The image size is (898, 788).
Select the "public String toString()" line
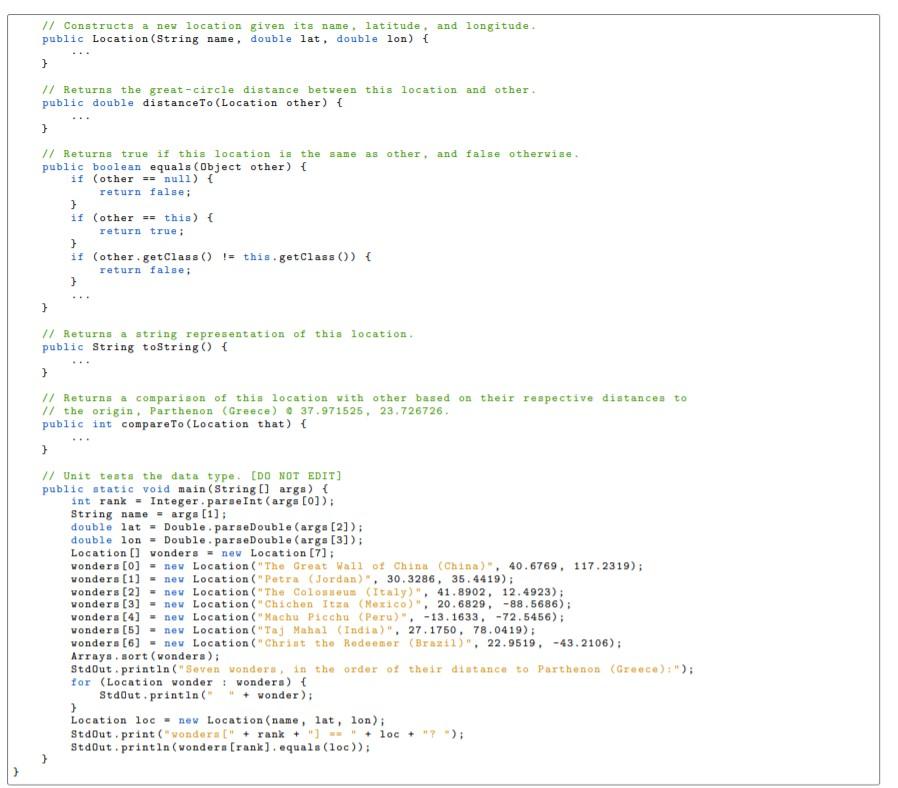135,347
